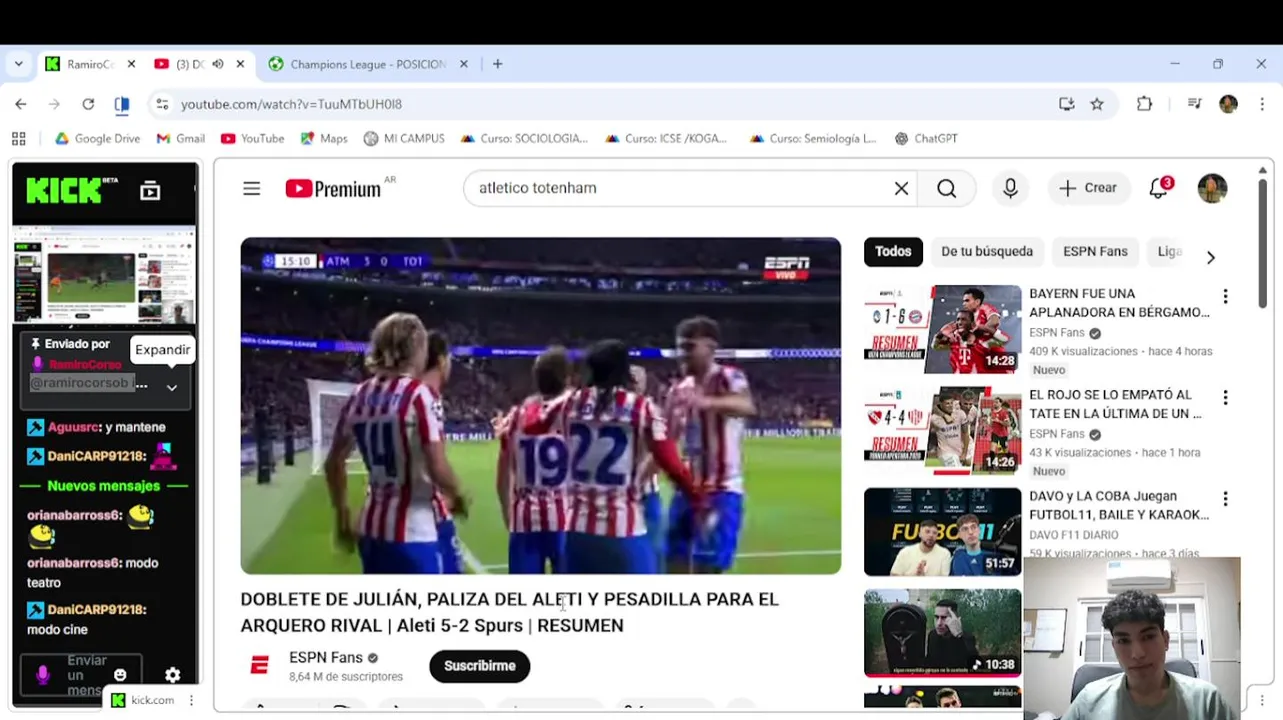Install app icon in address bar
1283x720 pixels.
[1066, 104]
